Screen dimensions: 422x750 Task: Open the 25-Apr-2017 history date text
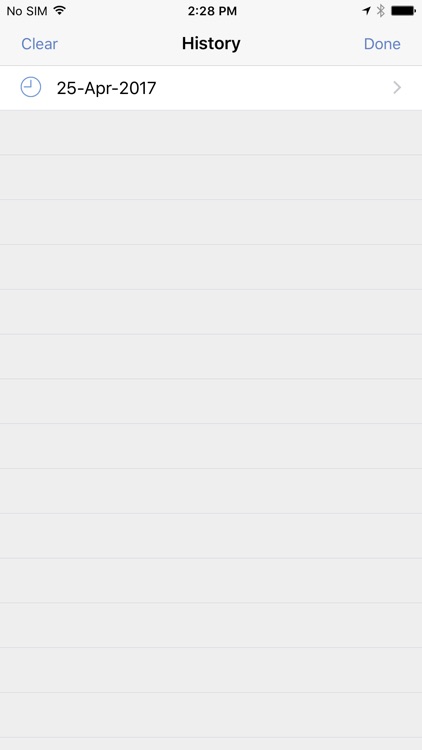pos(106,88)
